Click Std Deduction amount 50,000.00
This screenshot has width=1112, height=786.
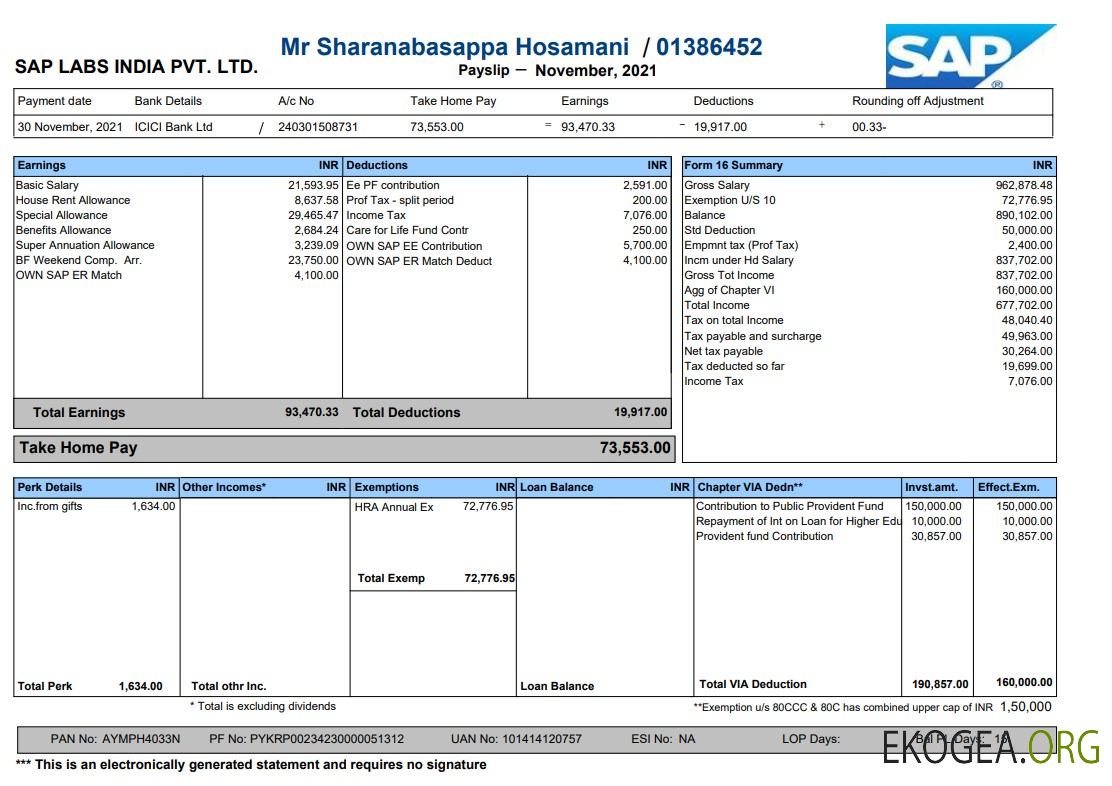1027,230
